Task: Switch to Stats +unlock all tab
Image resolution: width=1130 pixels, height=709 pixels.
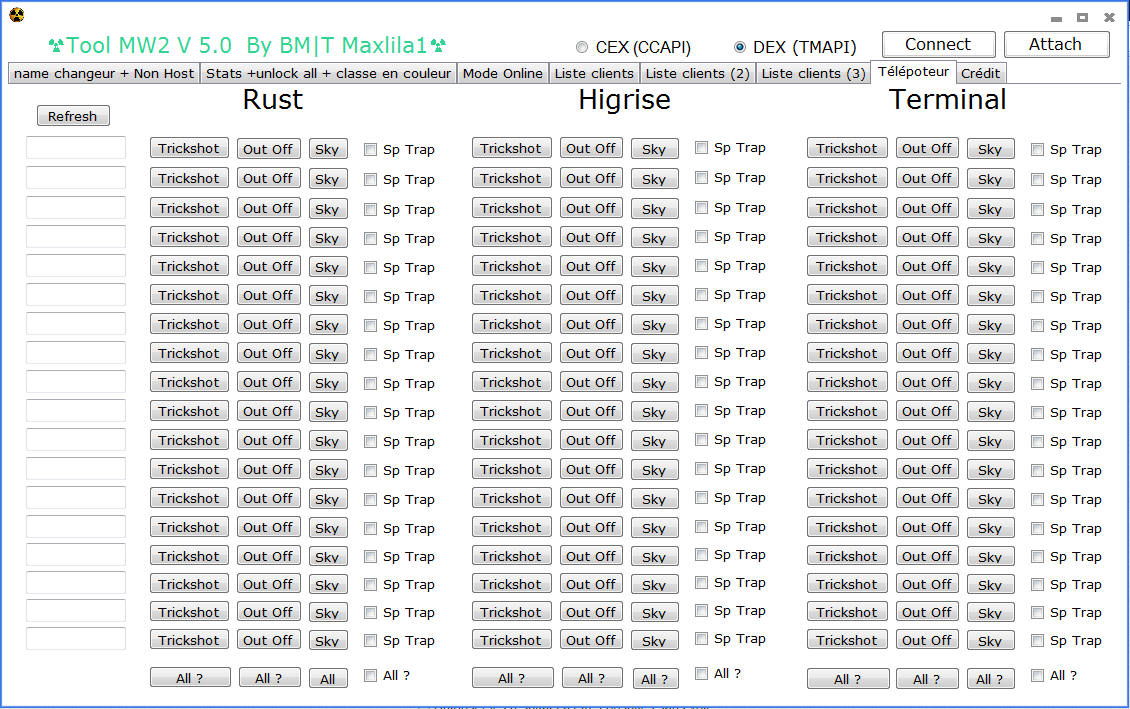Action: [x=329, y=73]
